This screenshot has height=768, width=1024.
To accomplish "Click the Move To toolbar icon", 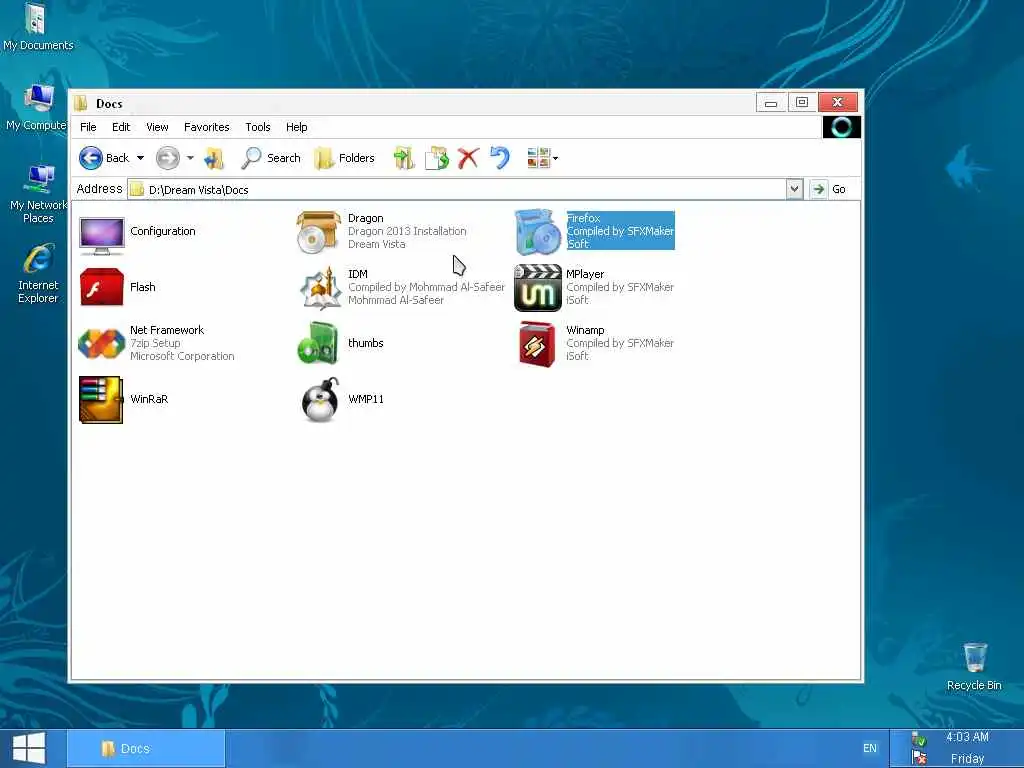I will (404, 158).
